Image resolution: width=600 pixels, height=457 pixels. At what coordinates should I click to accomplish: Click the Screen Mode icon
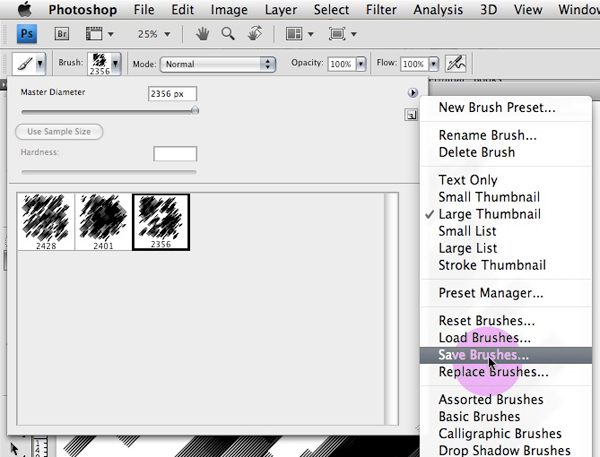pyautogui.click(x=337, y=34)
